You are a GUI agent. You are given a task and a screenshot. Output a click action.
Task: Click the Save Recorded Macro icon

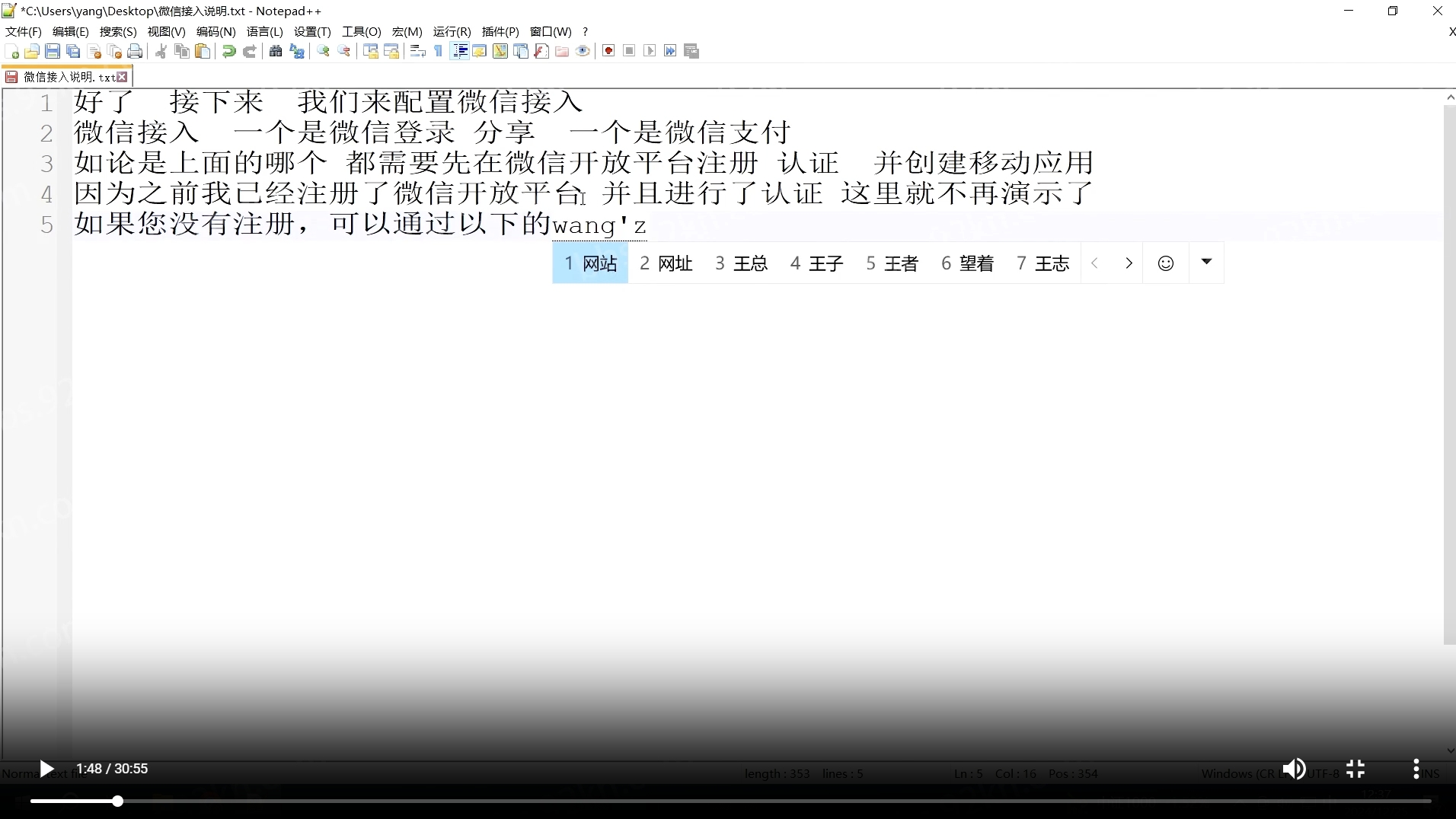[691, 51]
